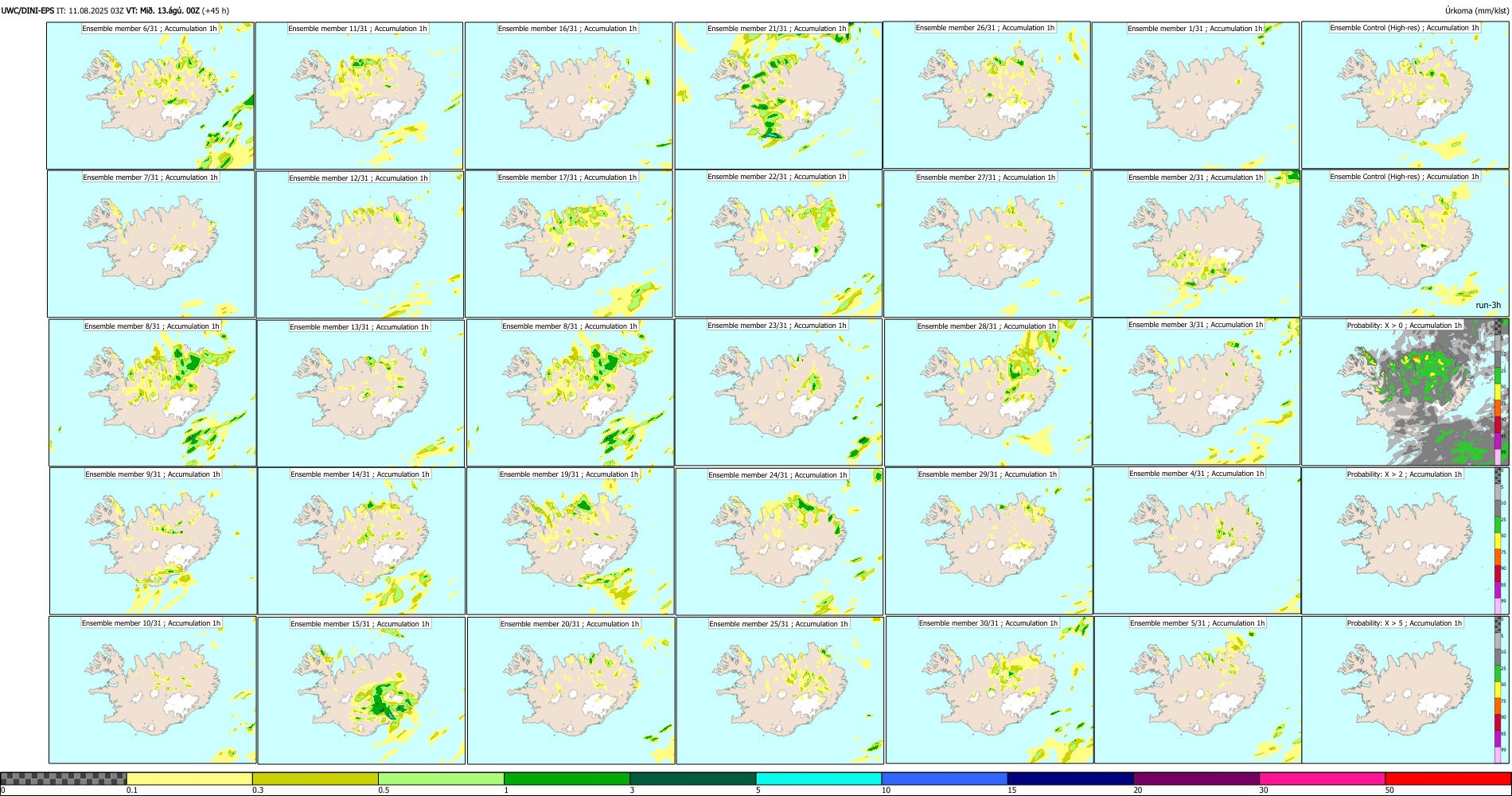Click the Ensemble member 1/31 map

click(x=1195, y=96)
